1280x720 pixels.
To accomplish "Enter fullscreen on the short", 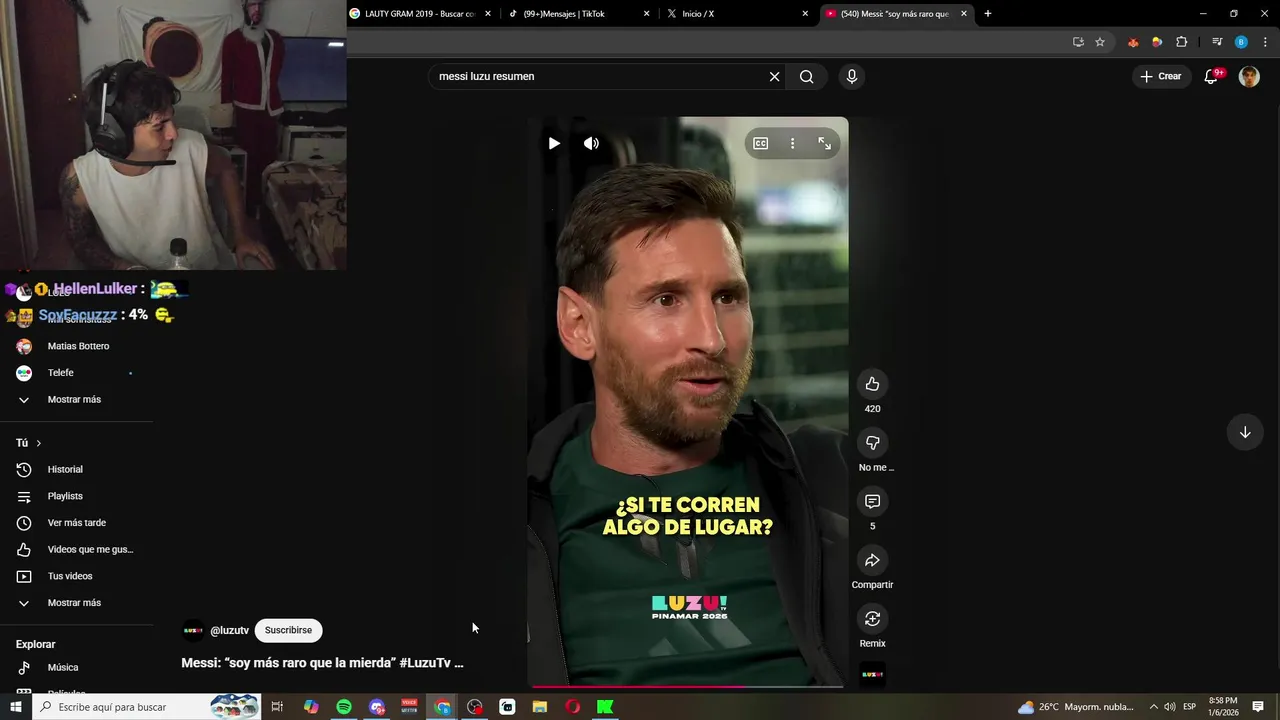I will pos(824,143).
